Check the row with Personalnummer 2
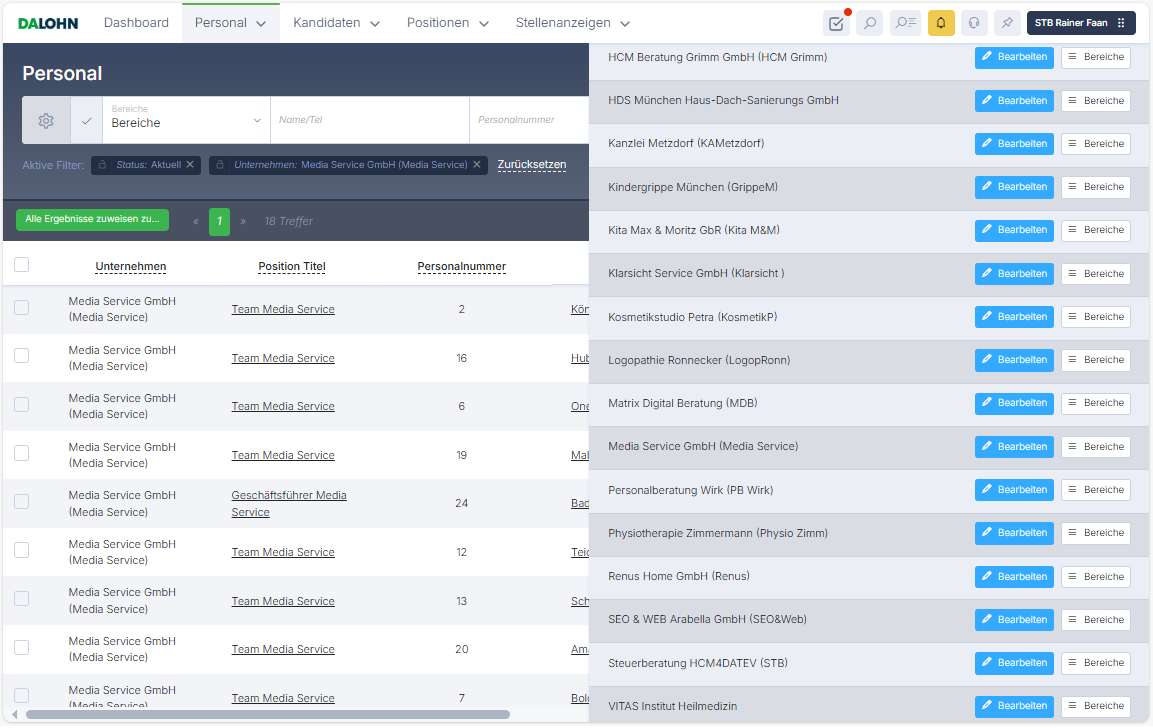The image size is (1153, 728). click(22, 308)
